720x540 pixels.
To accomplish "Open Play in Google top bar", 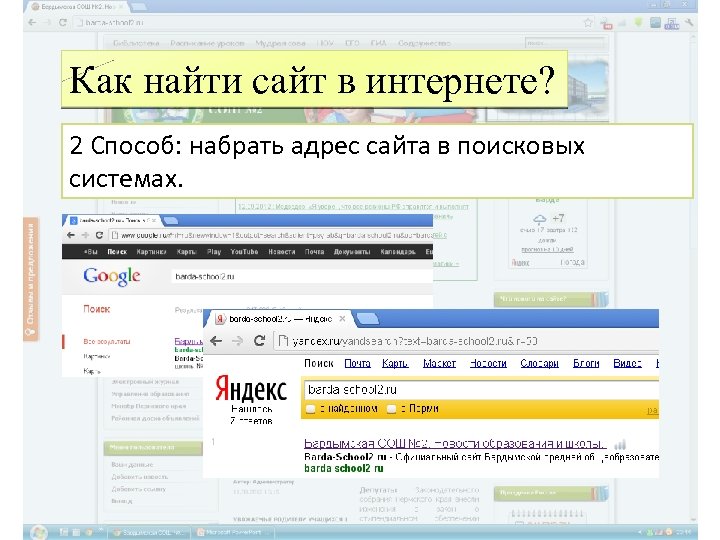I will tap(214, 252).
